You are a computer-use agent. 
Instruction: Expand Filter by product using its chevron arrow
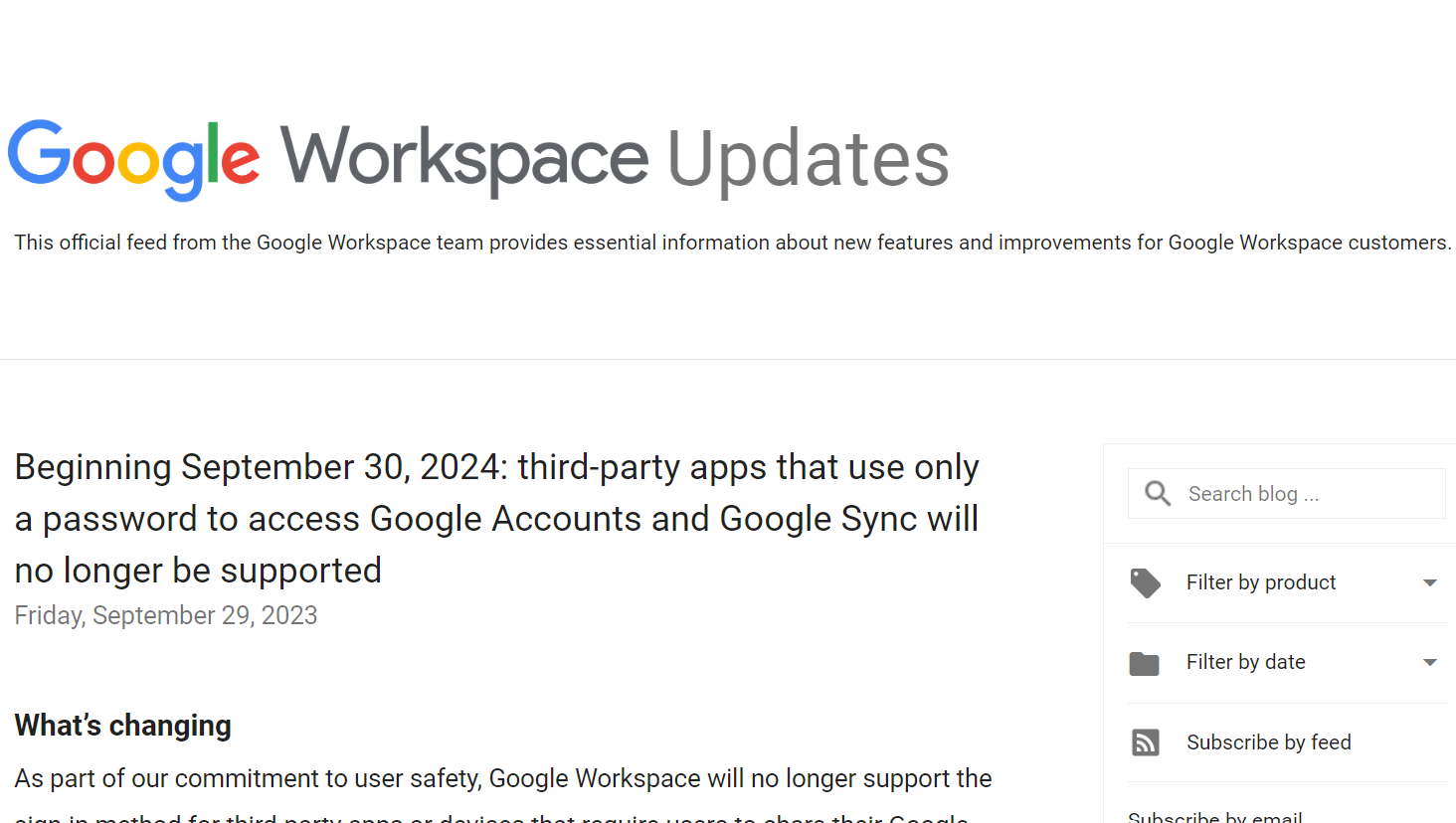pos(1430,582)
